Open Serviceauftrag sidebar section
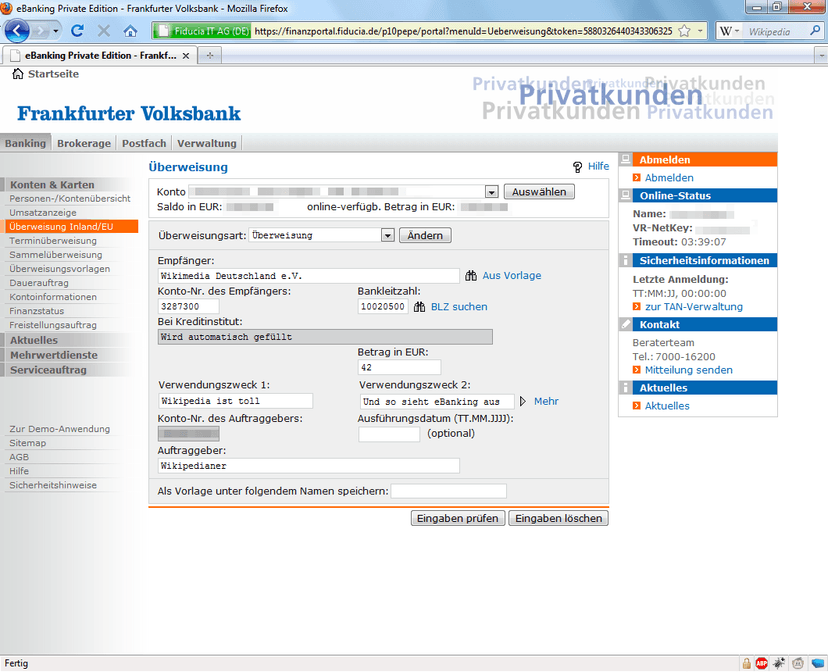The width and height of the screenshot is (828, 672). 48,370
